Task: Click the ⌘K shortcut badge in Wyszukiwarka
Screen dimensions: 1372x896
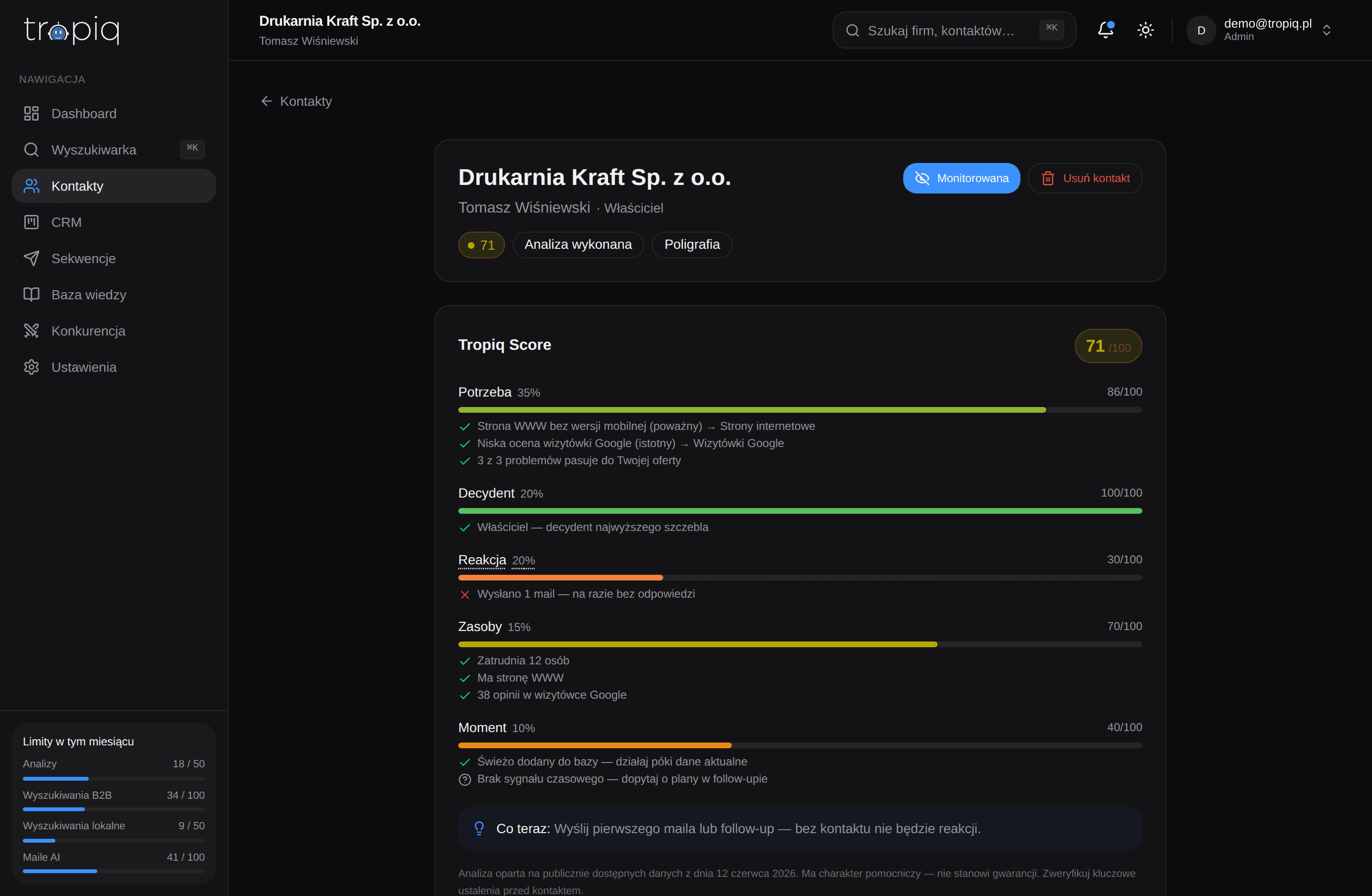Action: [192, 149]
